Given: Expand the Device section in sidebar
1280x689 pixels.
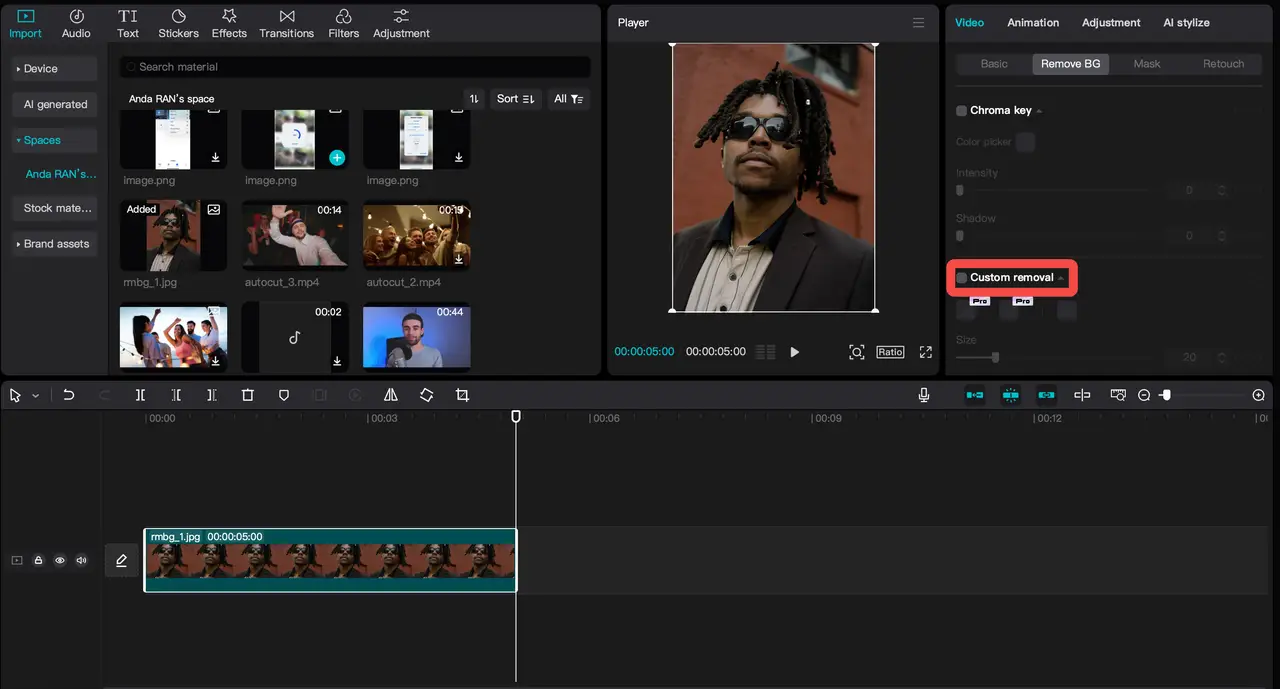Looking at the screenshot, I should (54, 69).
